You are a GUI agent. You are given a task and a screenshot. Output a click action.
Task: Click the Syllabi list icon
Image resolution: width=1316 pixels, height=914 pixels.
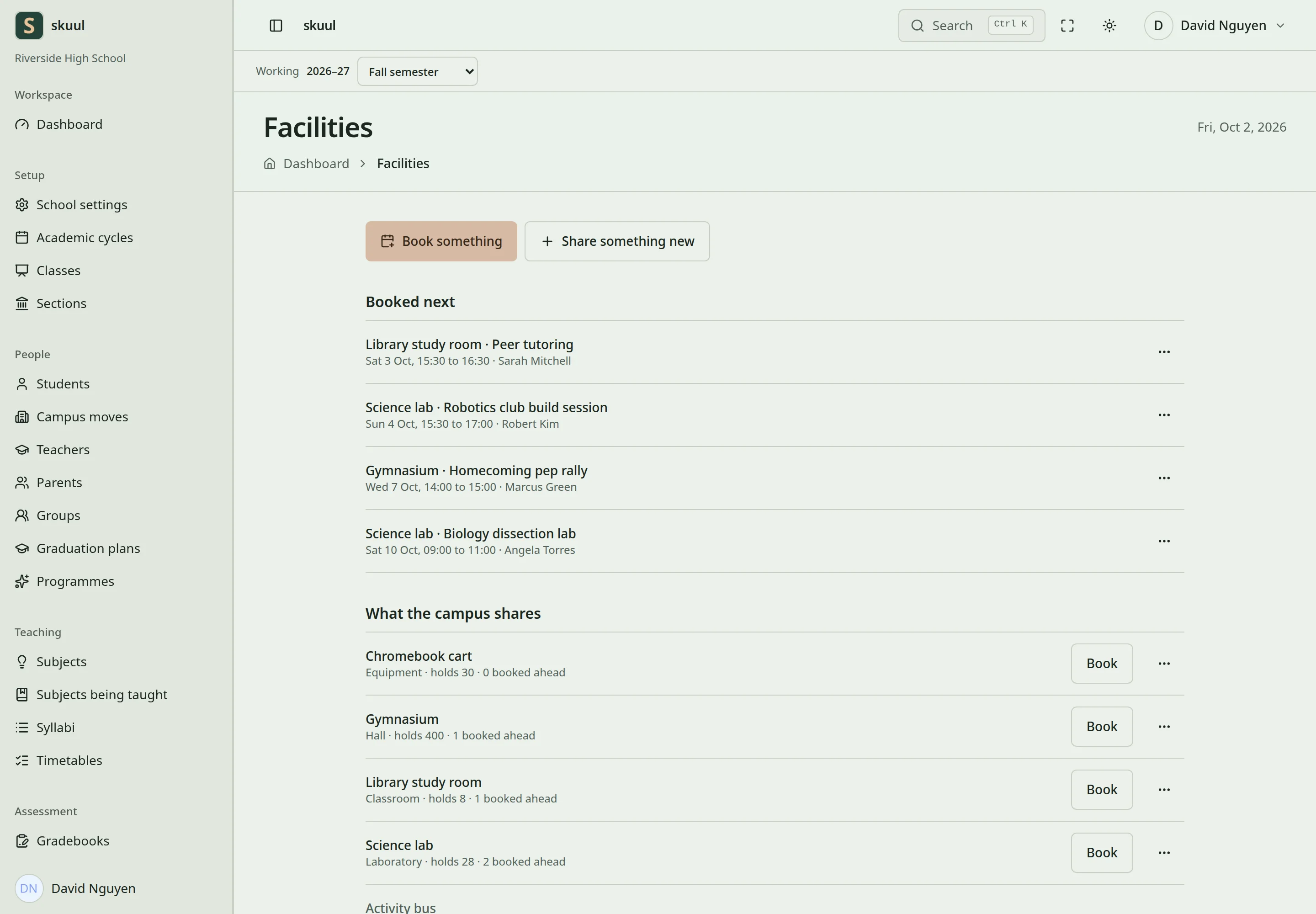(x=22, y=727)
